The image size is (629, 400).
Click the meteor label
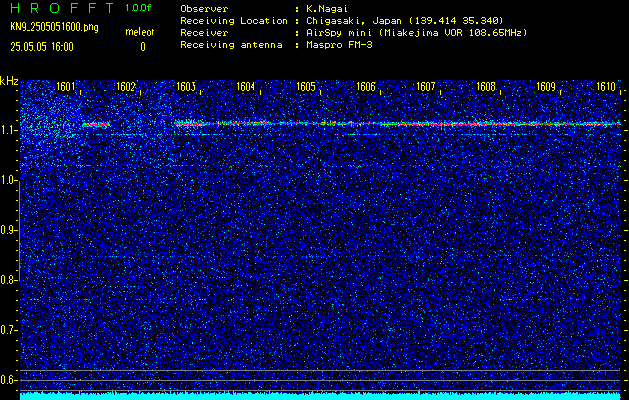pyautogui.click(x=140, y=32)
